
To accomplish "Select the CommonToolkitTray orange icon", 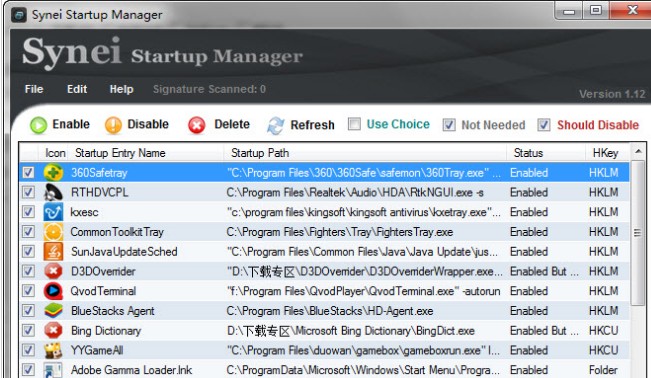I will pyautogui.click(x=53, y=232).
